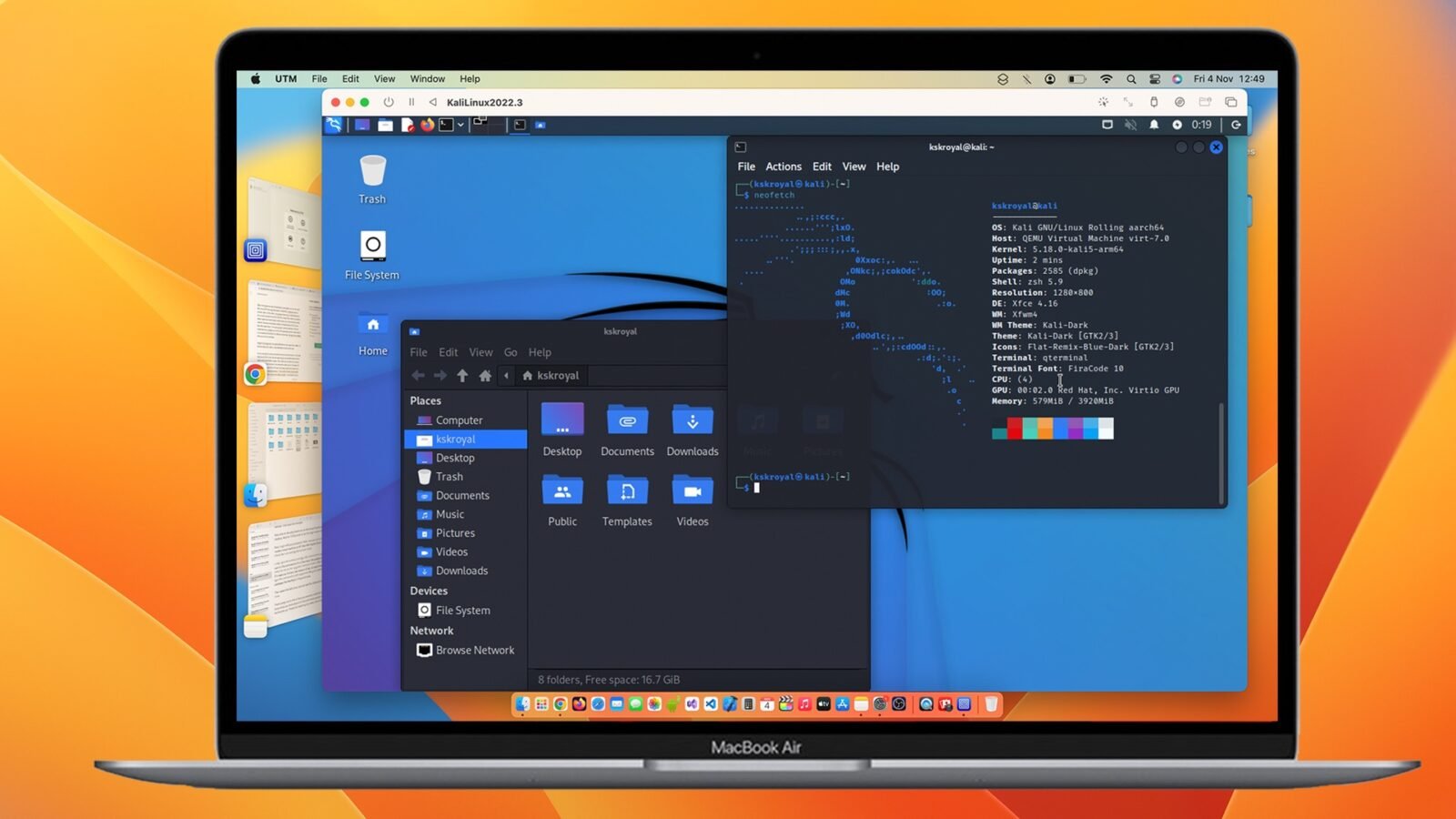Open the workspace switcher in Kali panel

488,124
